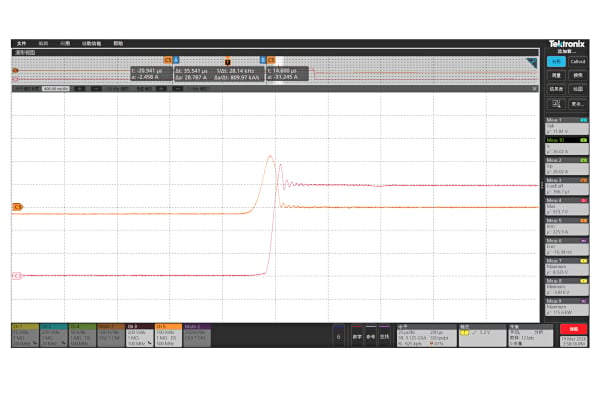
Task: Select the Meas 4 measurement badge
Action: coord(567,206)
